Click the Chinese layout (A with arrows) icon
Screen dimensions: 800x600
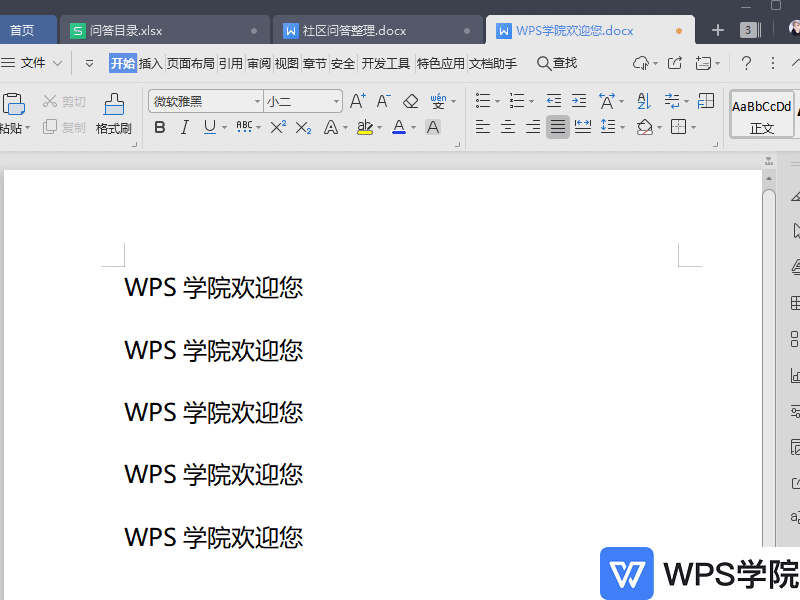click(x=607, y=101)
